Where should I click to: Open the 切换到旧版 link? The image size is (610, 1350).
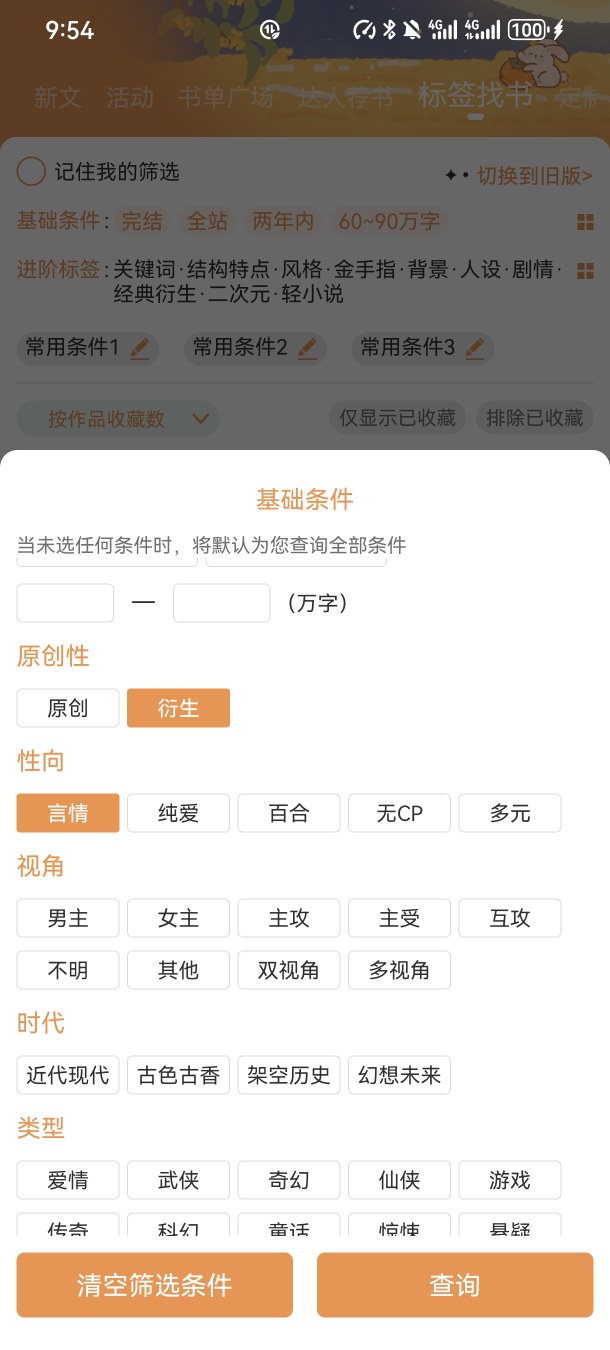click(x=533, y=176)
